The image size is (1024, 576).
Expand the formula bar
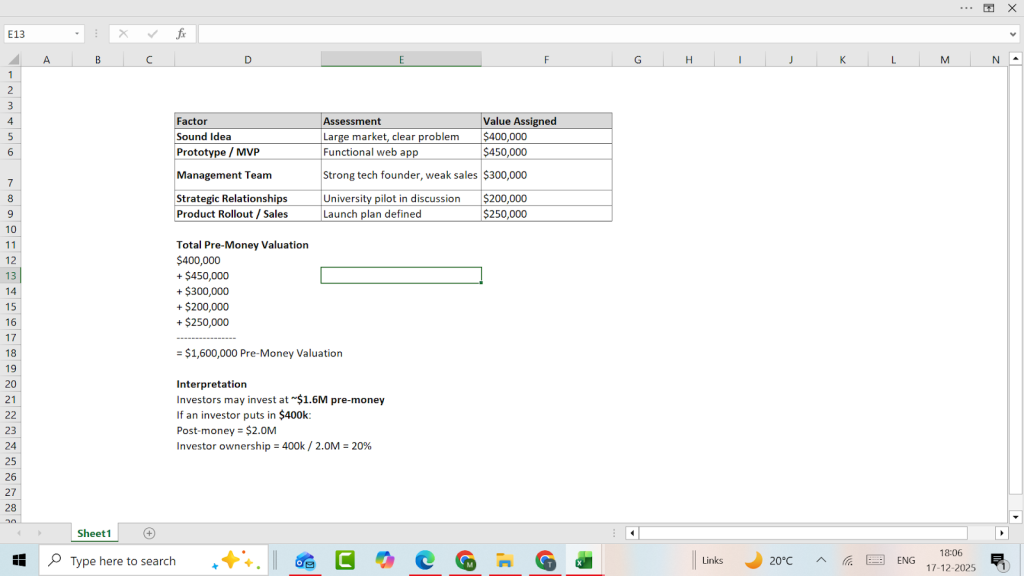coord(1013,34)
